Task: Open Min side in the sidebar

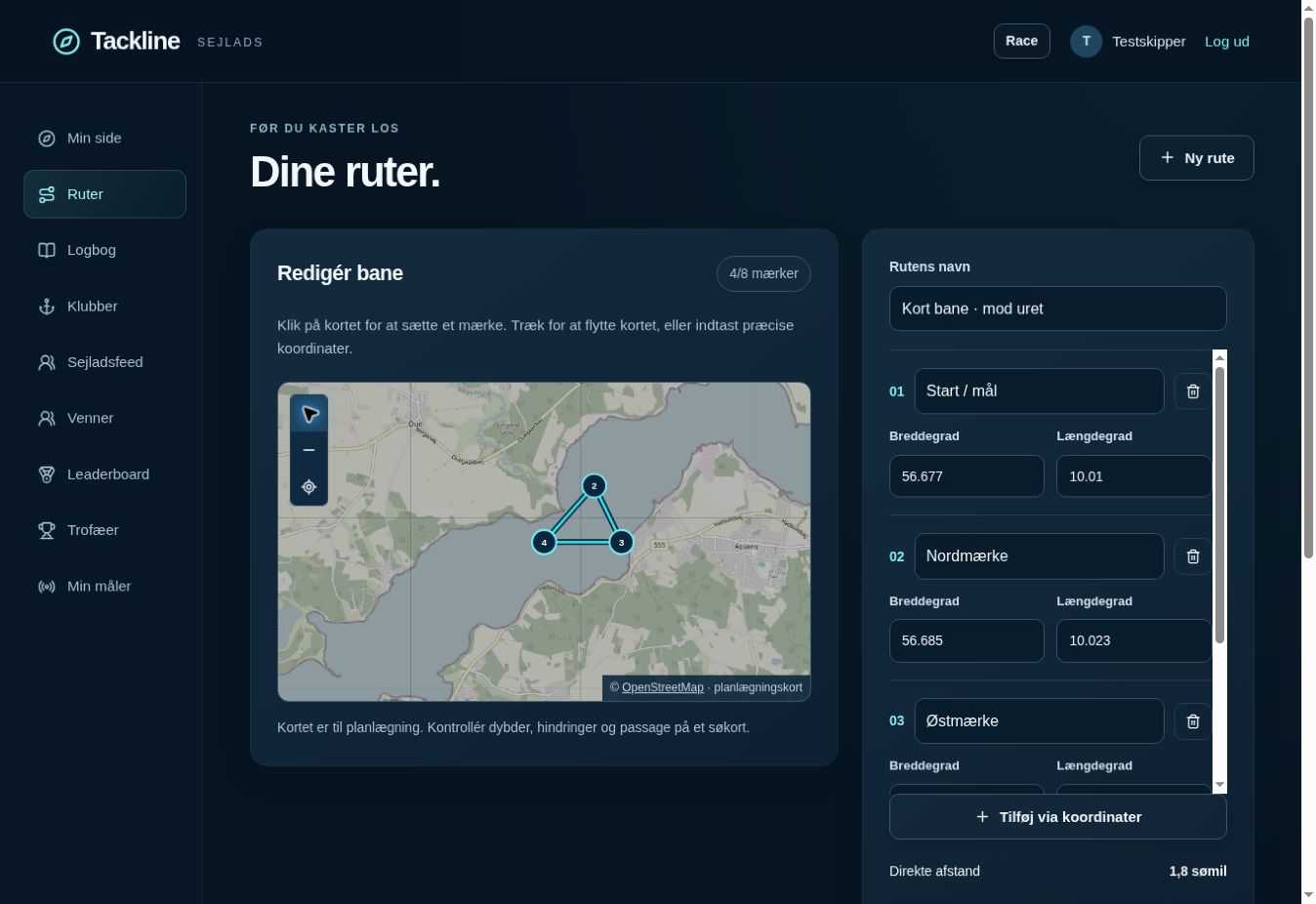Action: coord(104,139)
